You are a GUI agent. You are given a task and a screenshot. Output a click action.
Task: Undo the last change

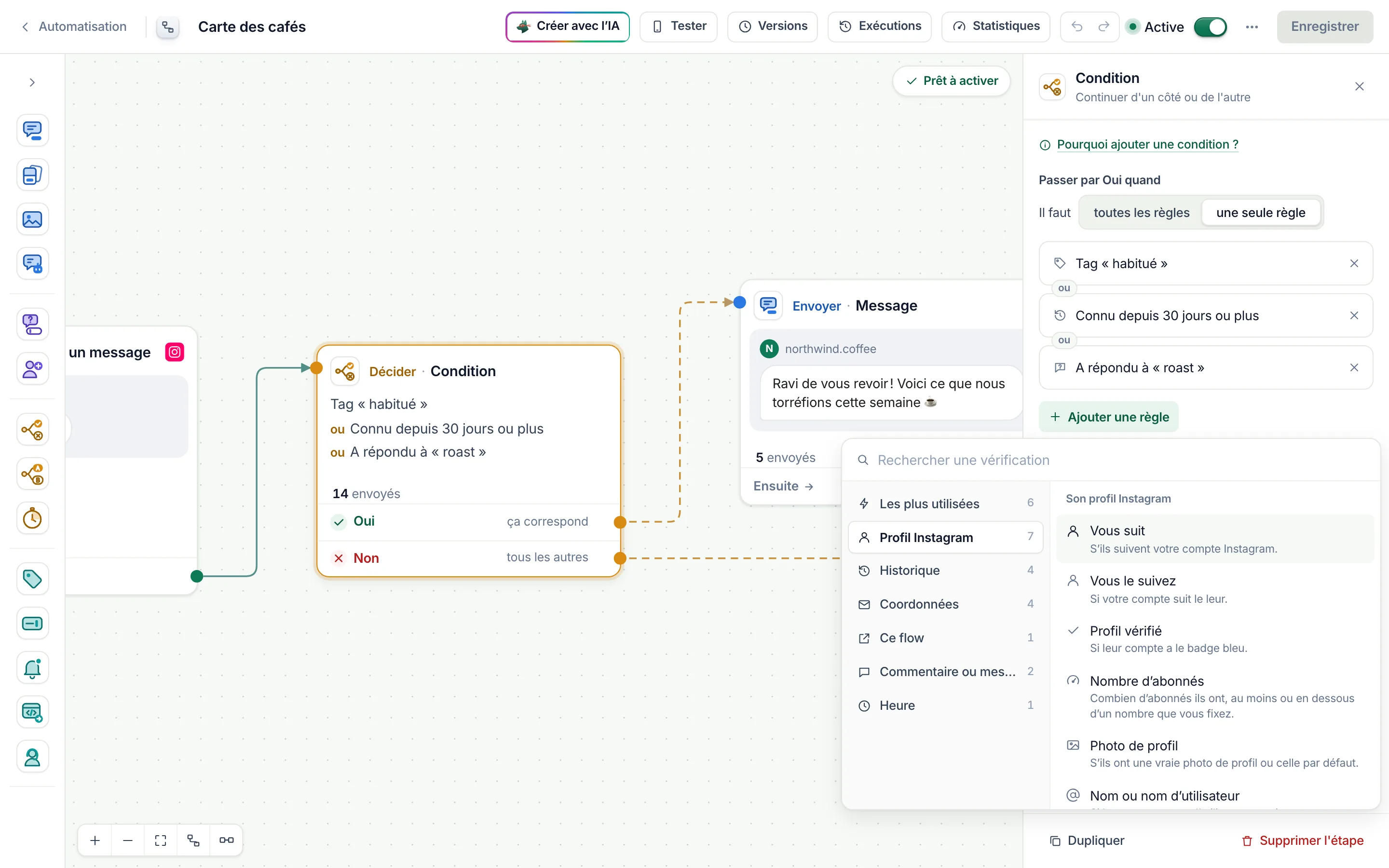[x=1077, y=27]
